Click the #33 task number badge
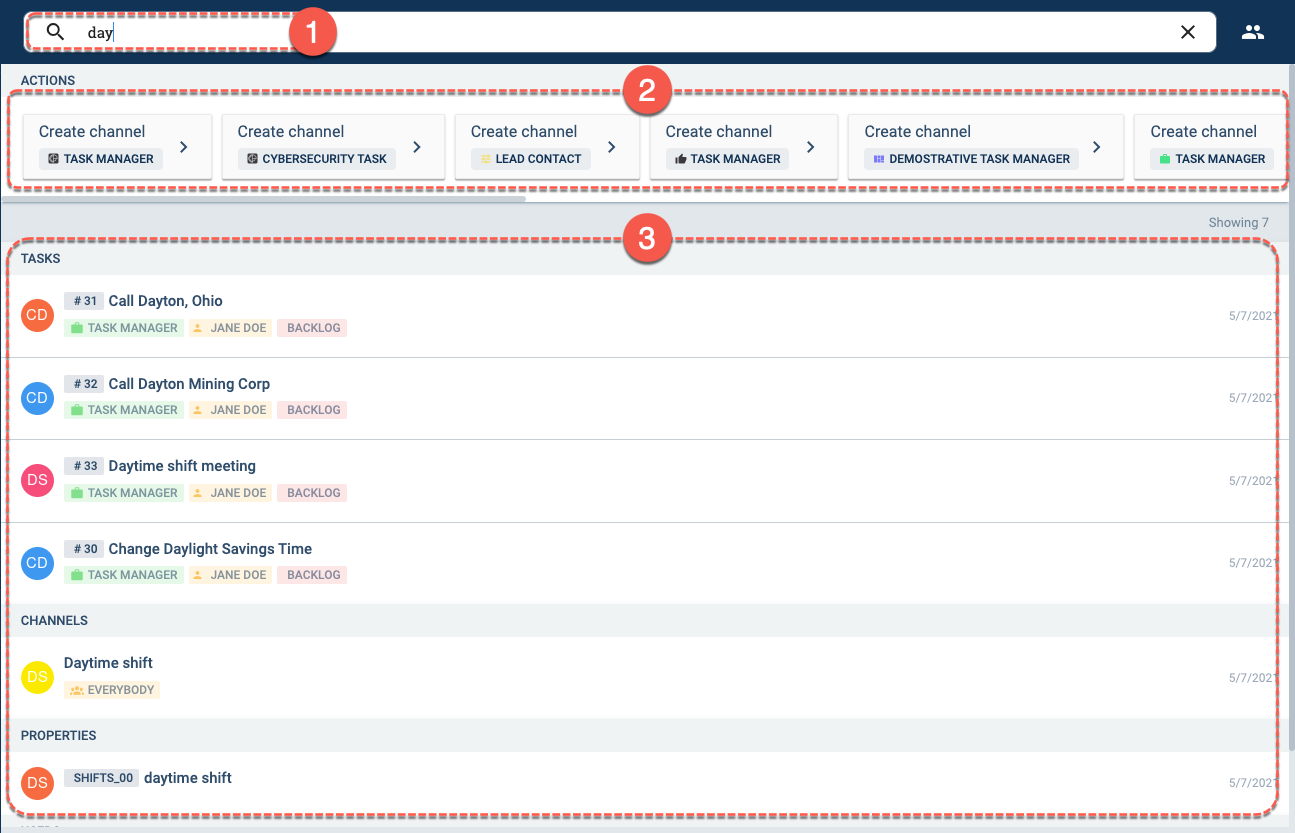The width and height of the screenshot is (1295, 833). (84, 466)
